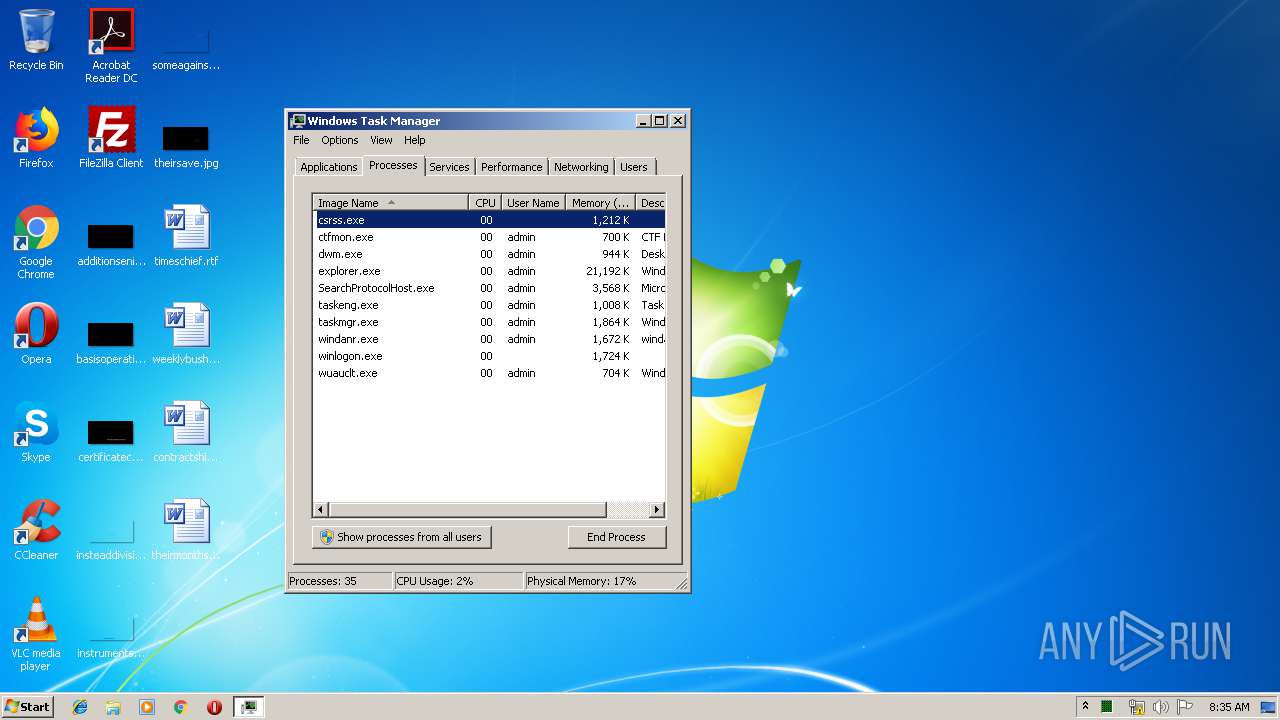The height and width of the screenshot is (720, 1280).
Task: Select the wuauclt.exe process row
Action: 489,373
